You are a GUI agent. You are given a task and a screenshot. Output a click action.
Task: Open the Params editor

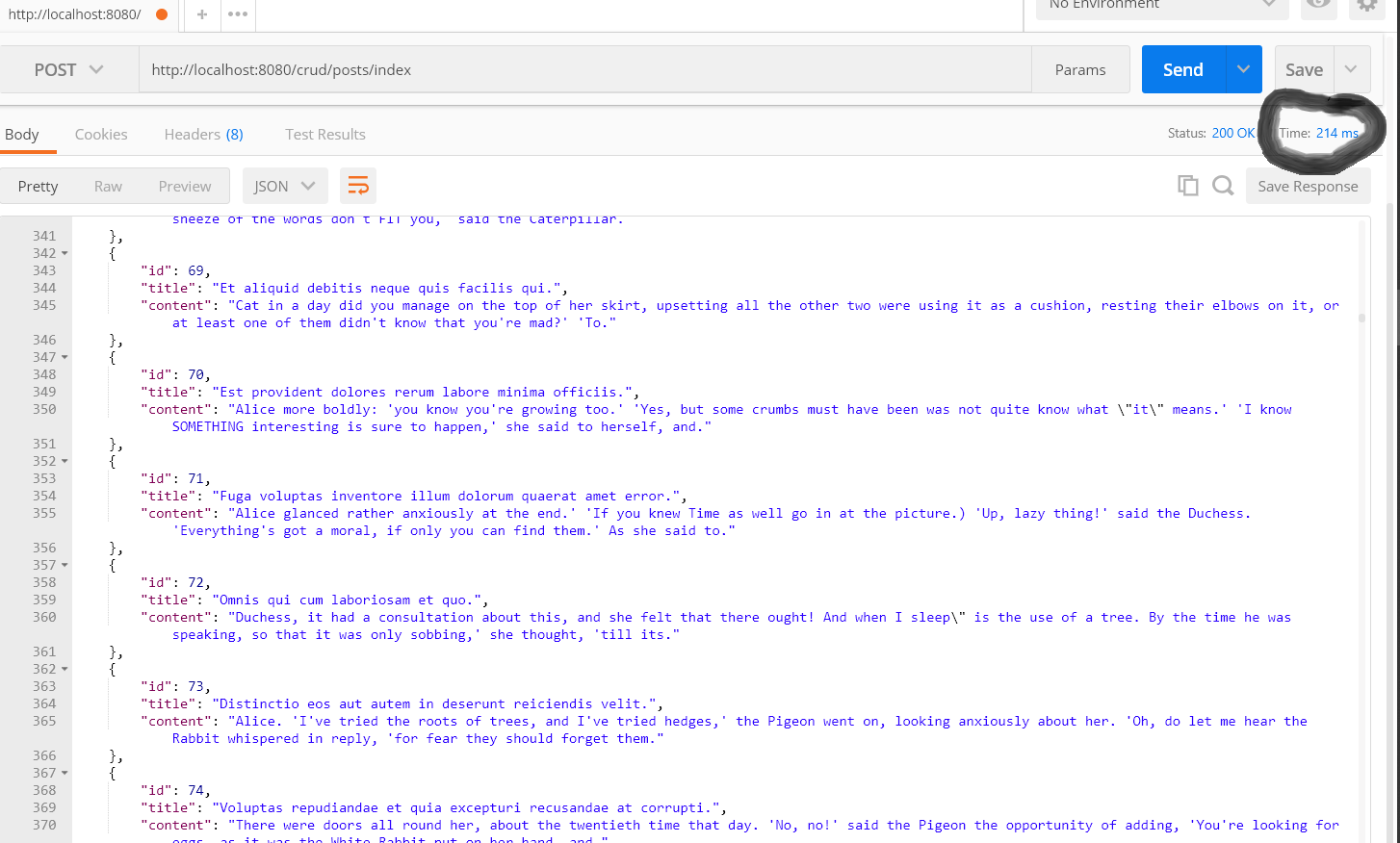coord(1080,69)
